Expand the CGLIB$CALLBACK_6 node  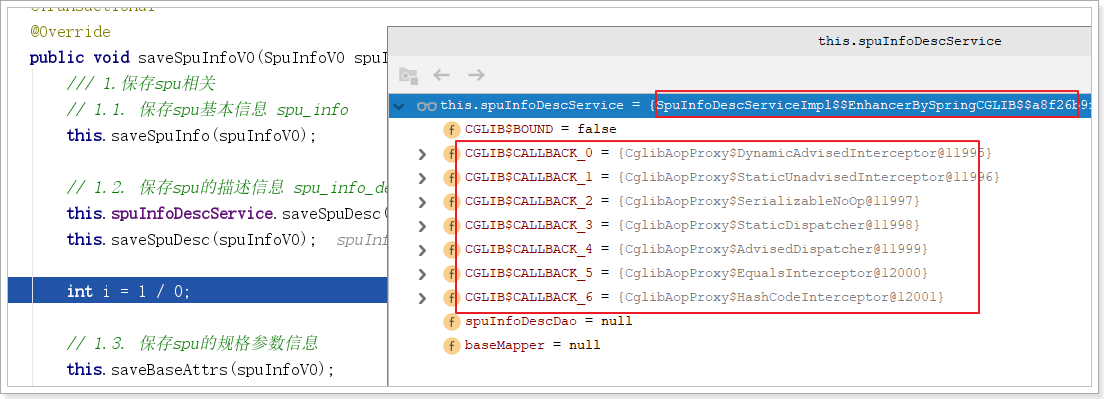click(x=422, y=298)
